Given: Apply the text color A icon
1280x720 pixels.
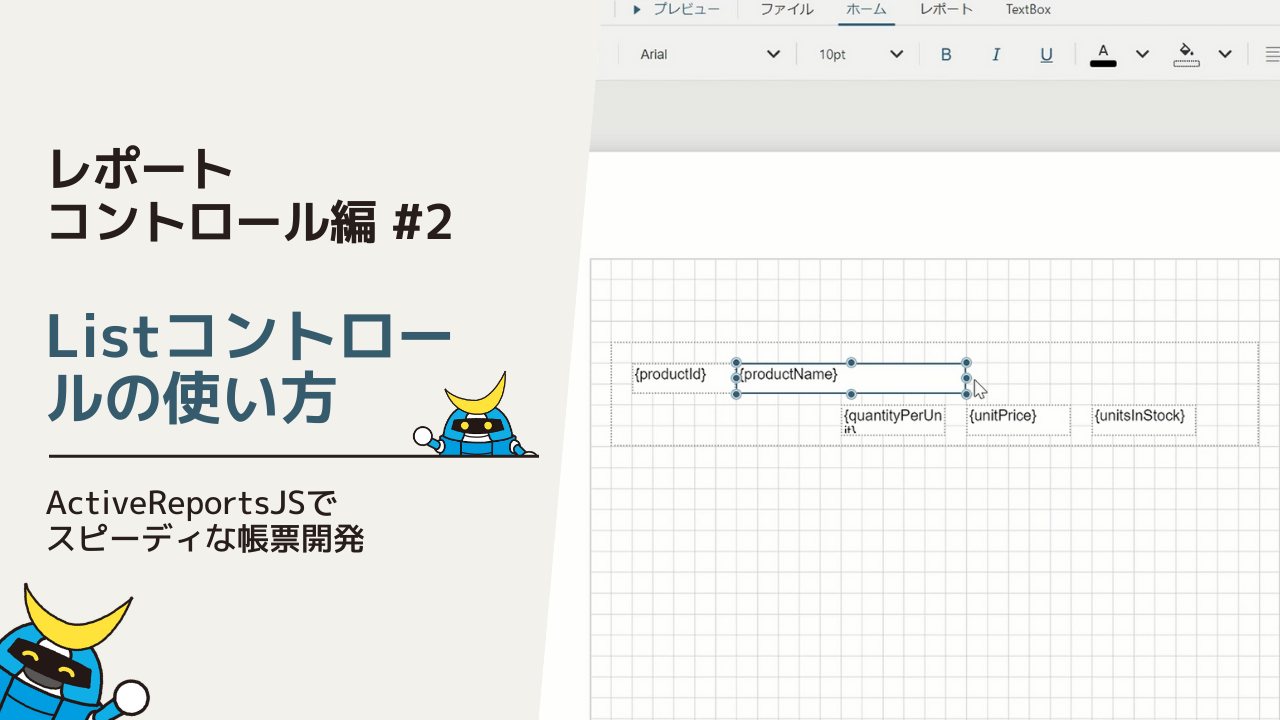Looking at the screenshot, I should [x=1103, y=55].
